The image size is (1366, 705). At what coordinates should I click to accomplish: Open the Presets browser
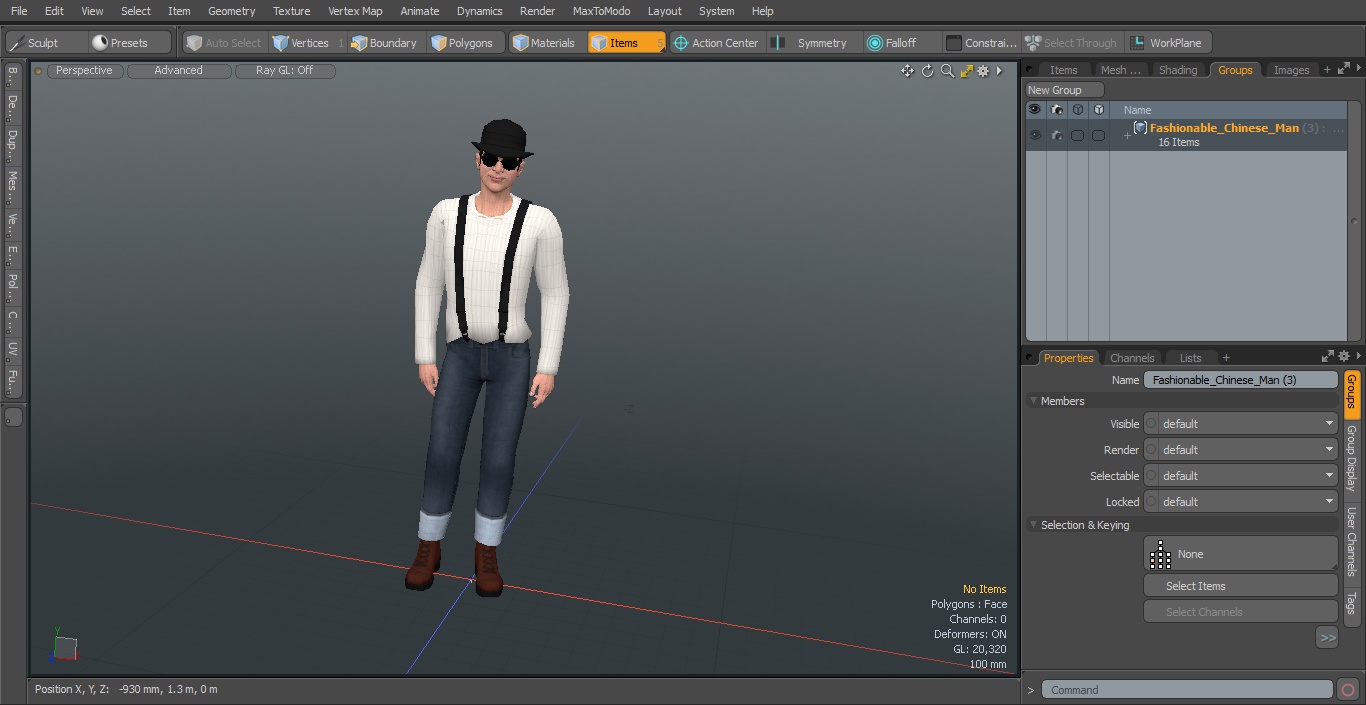tap(128, 43)
